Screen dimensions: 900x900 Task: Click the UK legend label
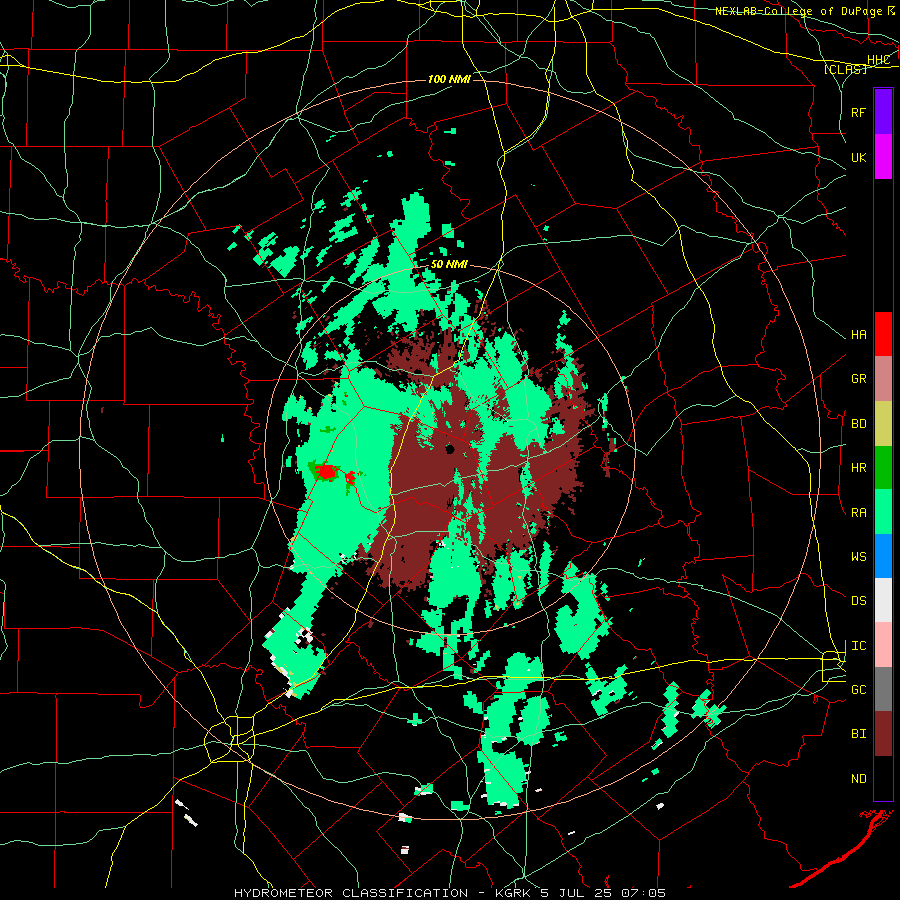point(859,157)
